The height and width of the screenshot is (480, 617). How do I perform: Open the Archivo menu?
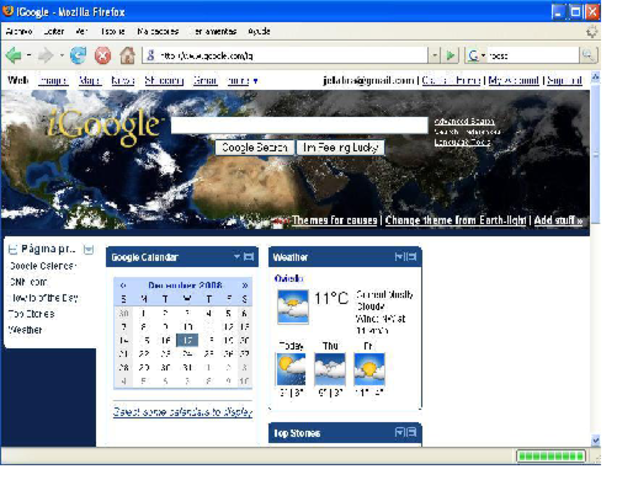pos(19,31)
